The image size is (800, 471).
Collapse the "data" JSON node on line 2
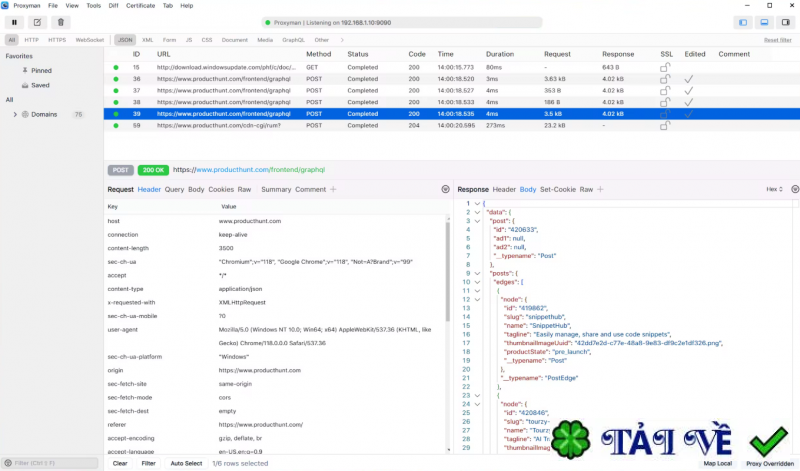pos(477,212)
